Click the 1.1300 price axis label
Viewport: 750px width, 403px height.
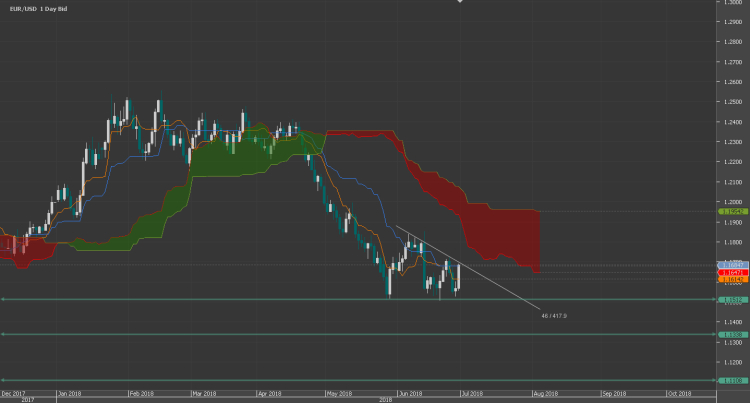(733, 342)
